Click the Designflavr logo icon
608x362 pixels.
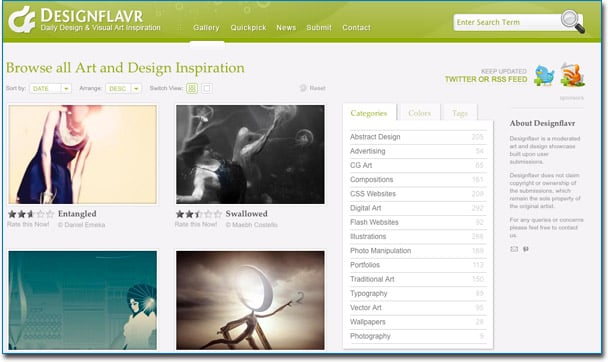point(22,19)
